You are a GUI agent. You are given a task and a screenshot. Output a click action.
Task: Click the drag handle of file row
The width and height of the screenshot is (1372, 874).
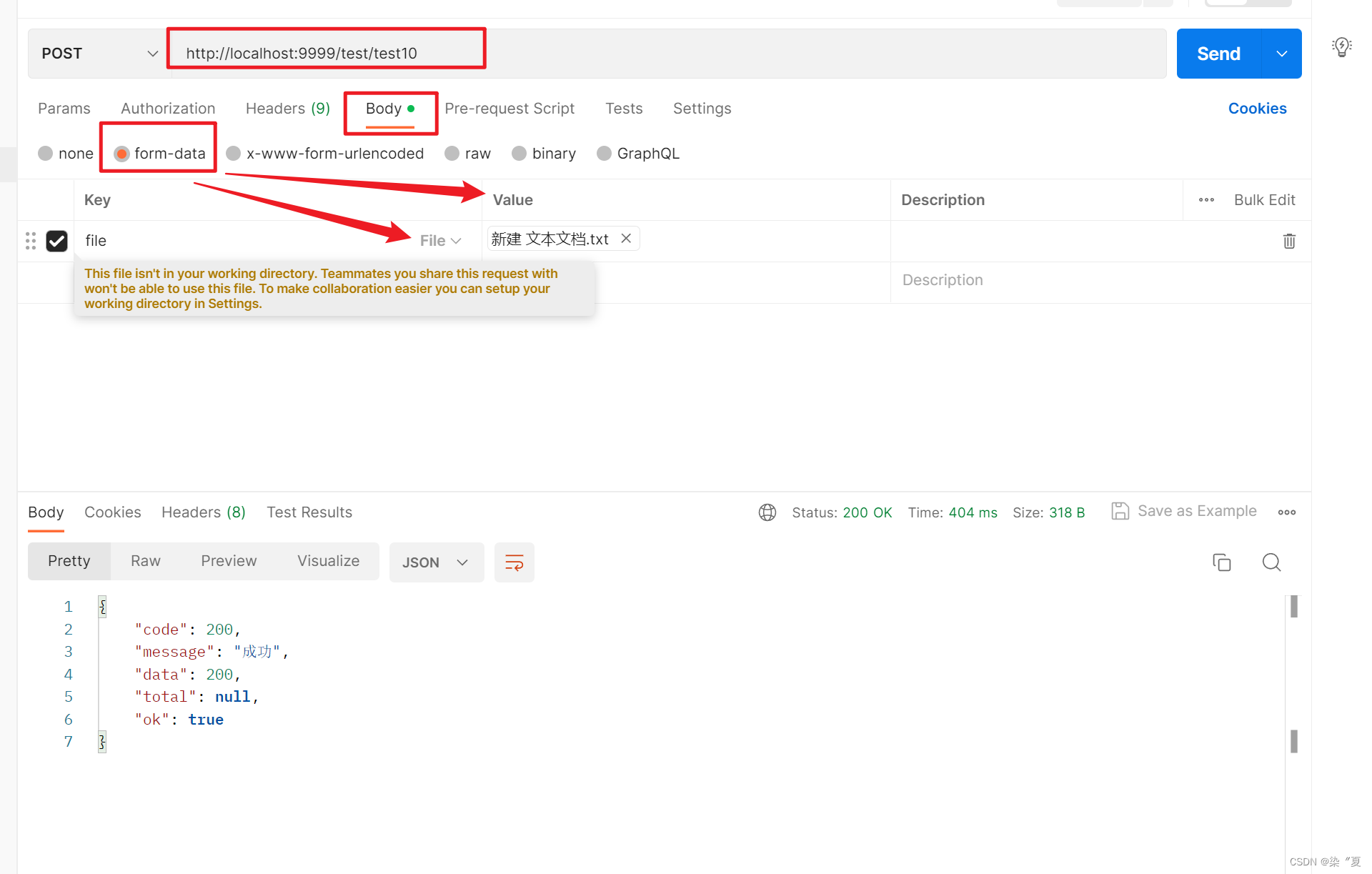tap(31, 241)
